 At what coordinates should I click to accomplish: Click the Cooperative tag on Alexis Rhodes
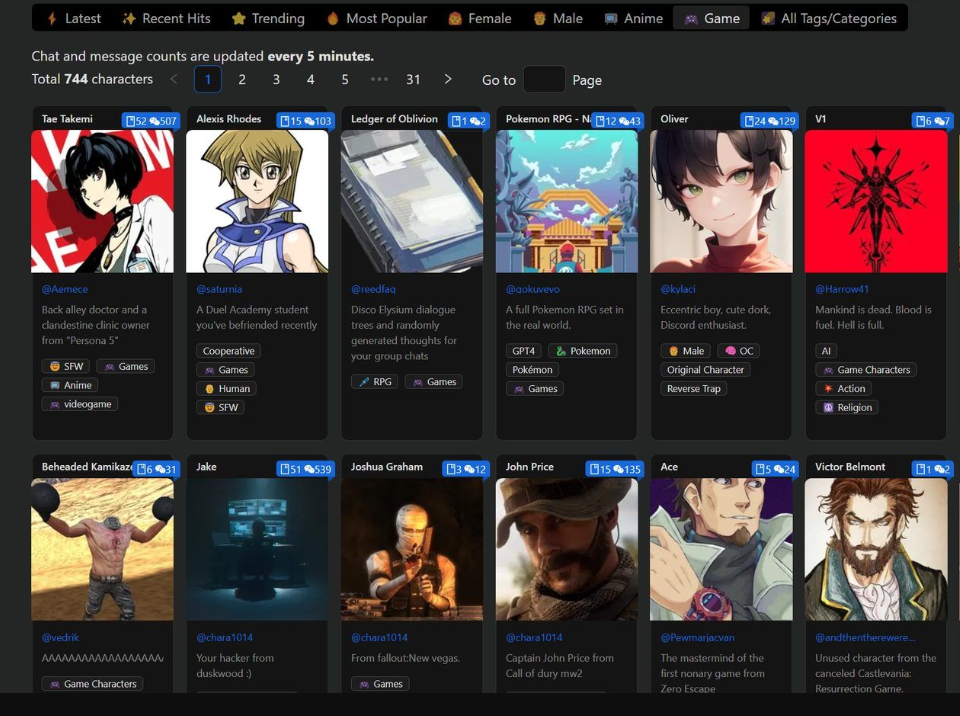(228, 351)
